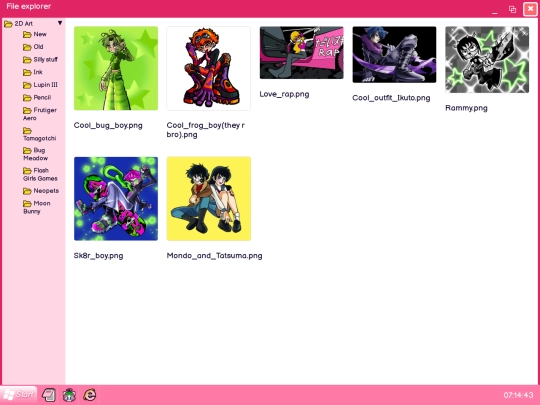Screen dimensions: 540x405
Task: Click the Cool_bug_boy.png file name
Action: tap(108, 125)
